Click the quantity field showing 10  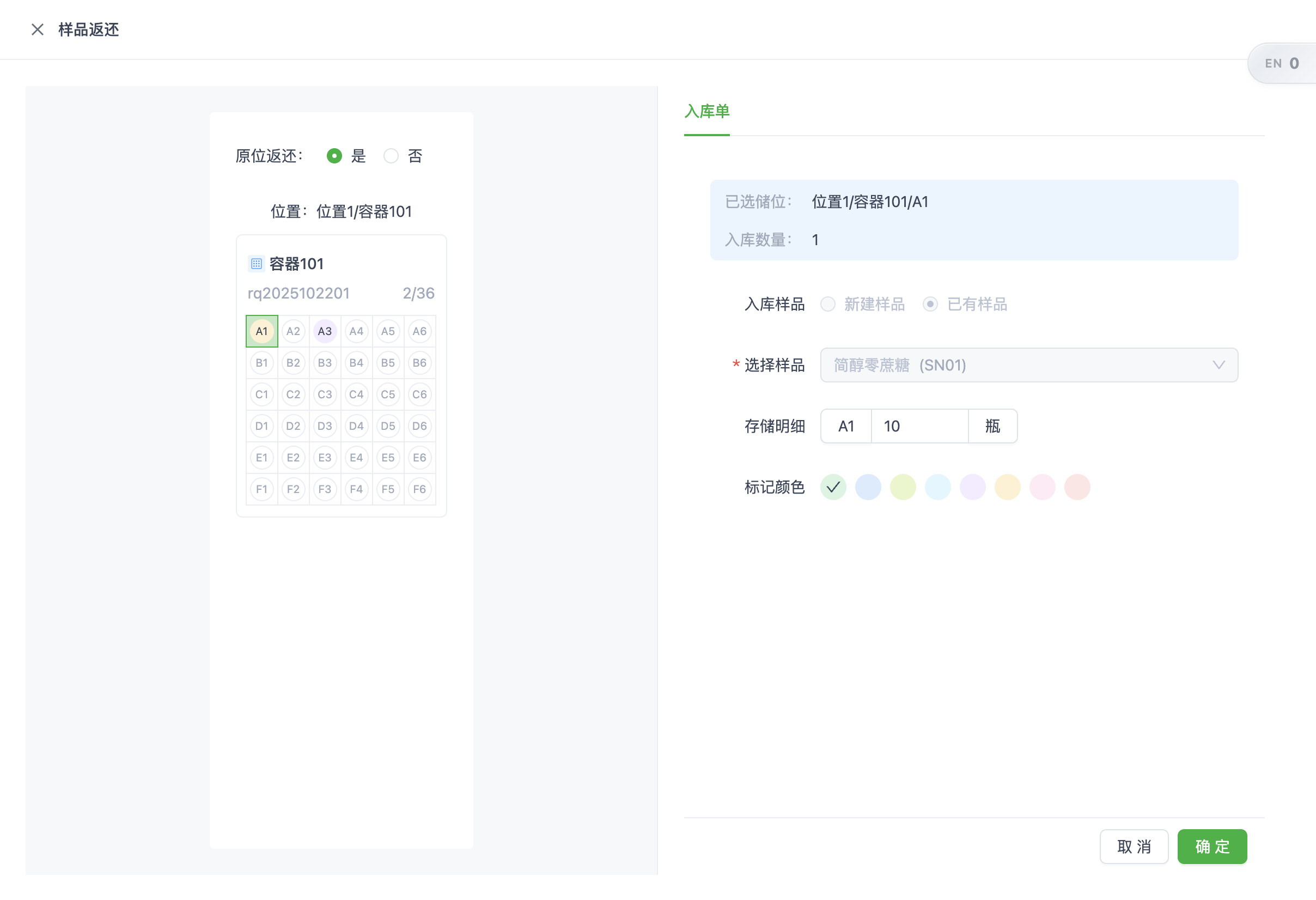(x=918, y=426)
